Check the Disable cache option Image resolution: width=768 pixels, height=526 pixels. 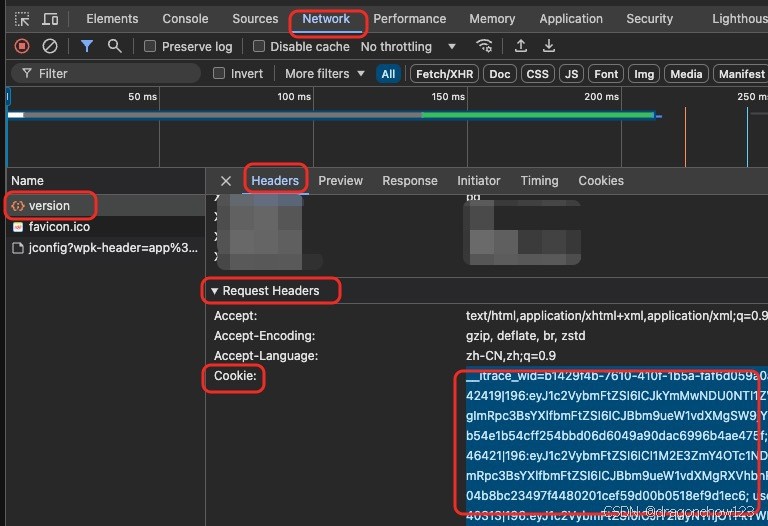[259, 47]
